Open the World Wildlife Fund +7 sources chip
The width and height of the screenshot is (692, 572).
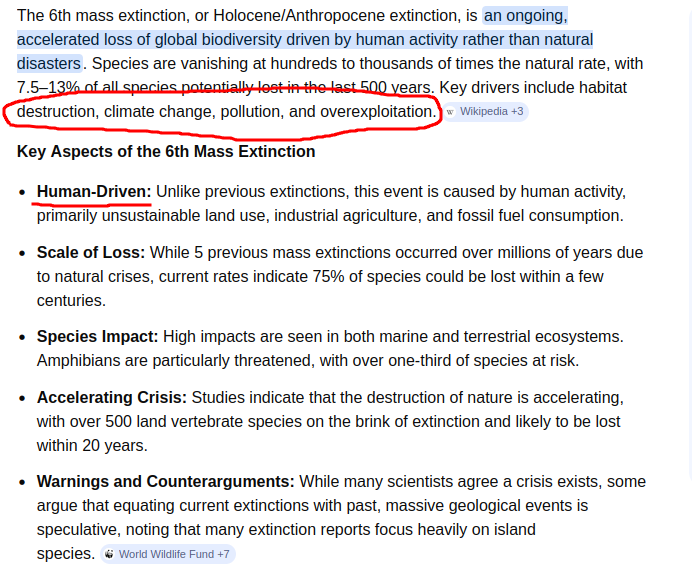174,554
